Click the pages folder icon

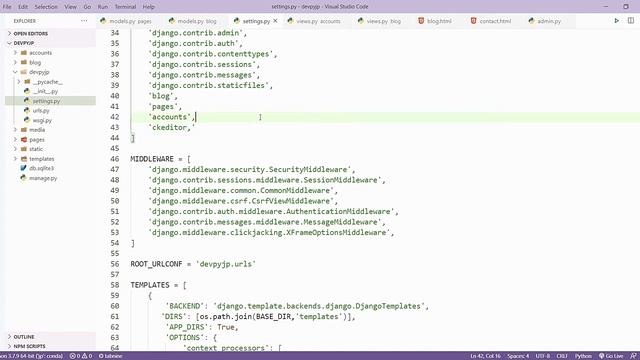coord(24,140)
